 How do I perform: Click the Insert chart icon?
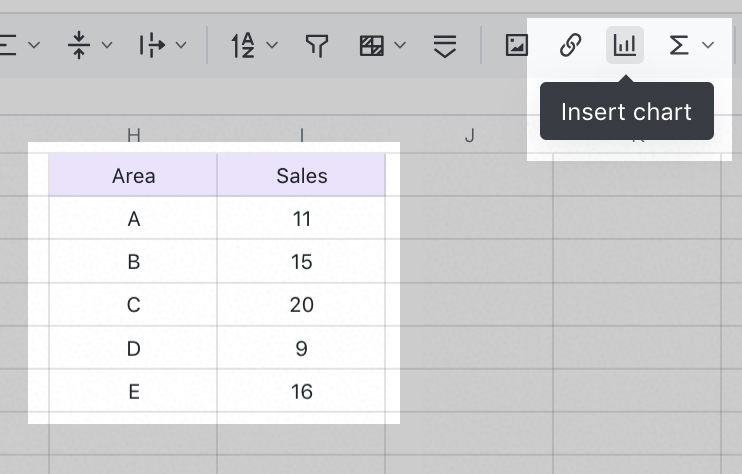(625, 45)
